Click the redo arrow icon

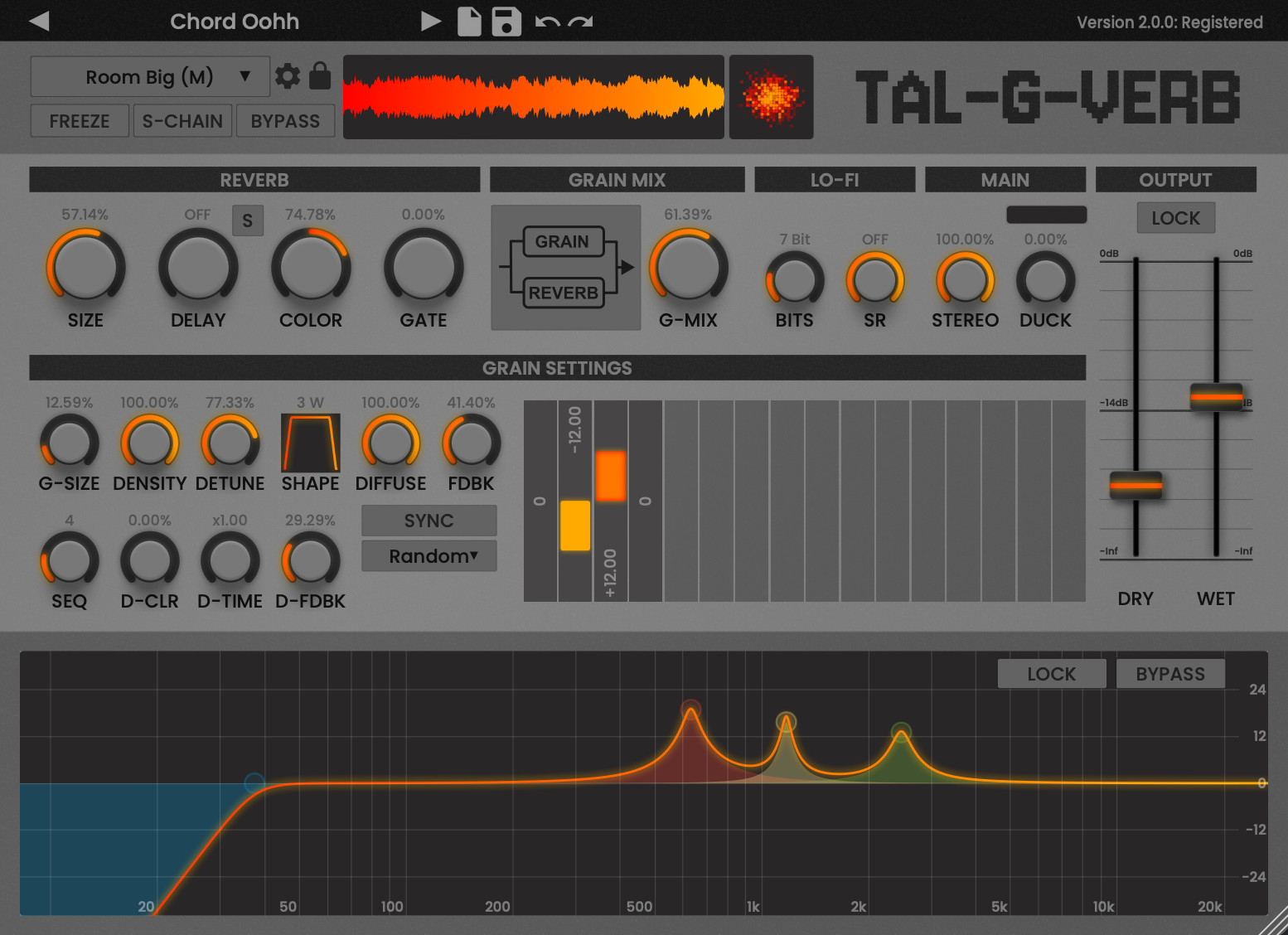581,22
